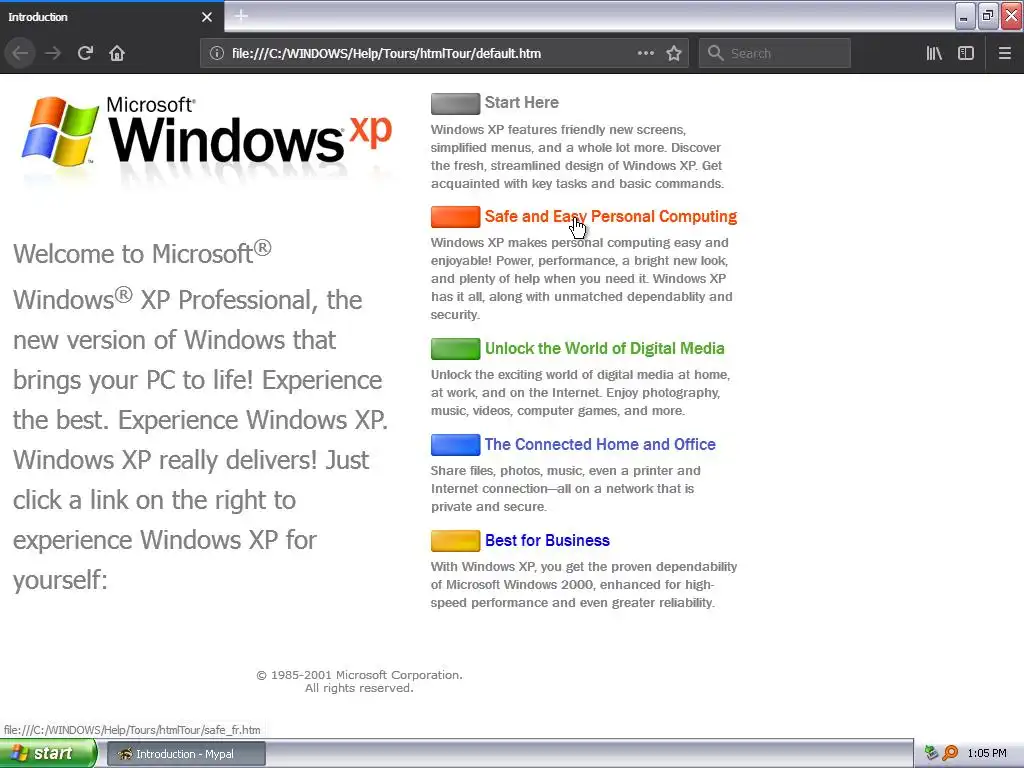Select the Introduction tab
1024x768 pixels.
pyautogui.click(x=112, y=17)
